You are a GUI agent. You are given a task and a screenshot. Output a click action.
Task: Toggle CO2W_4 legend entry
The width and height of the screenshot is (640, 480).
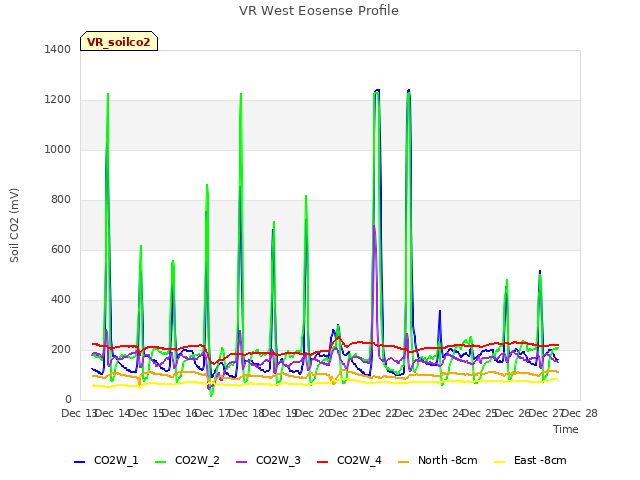click(x=349, y=460)
